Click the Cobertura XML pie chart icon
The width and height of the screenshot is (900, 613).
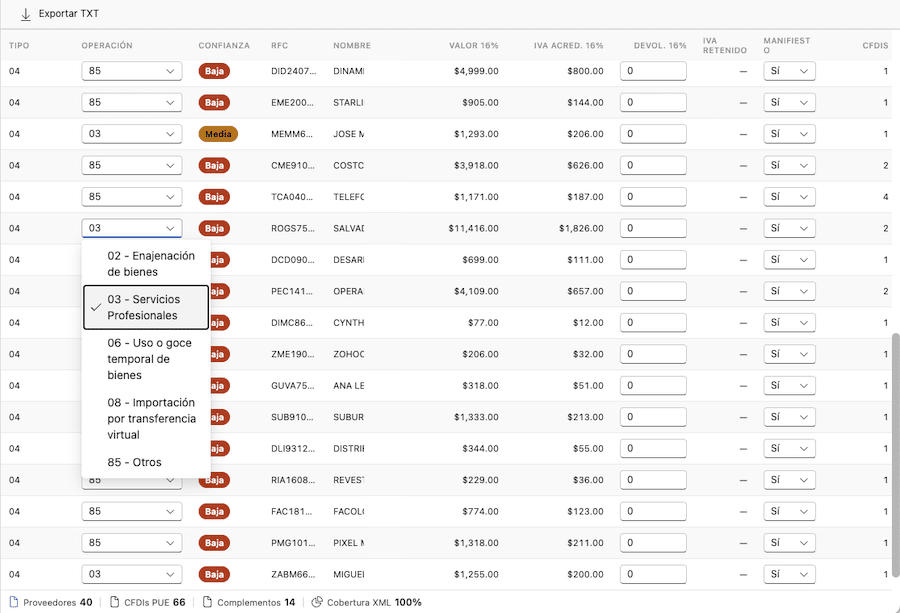(317, 602)
